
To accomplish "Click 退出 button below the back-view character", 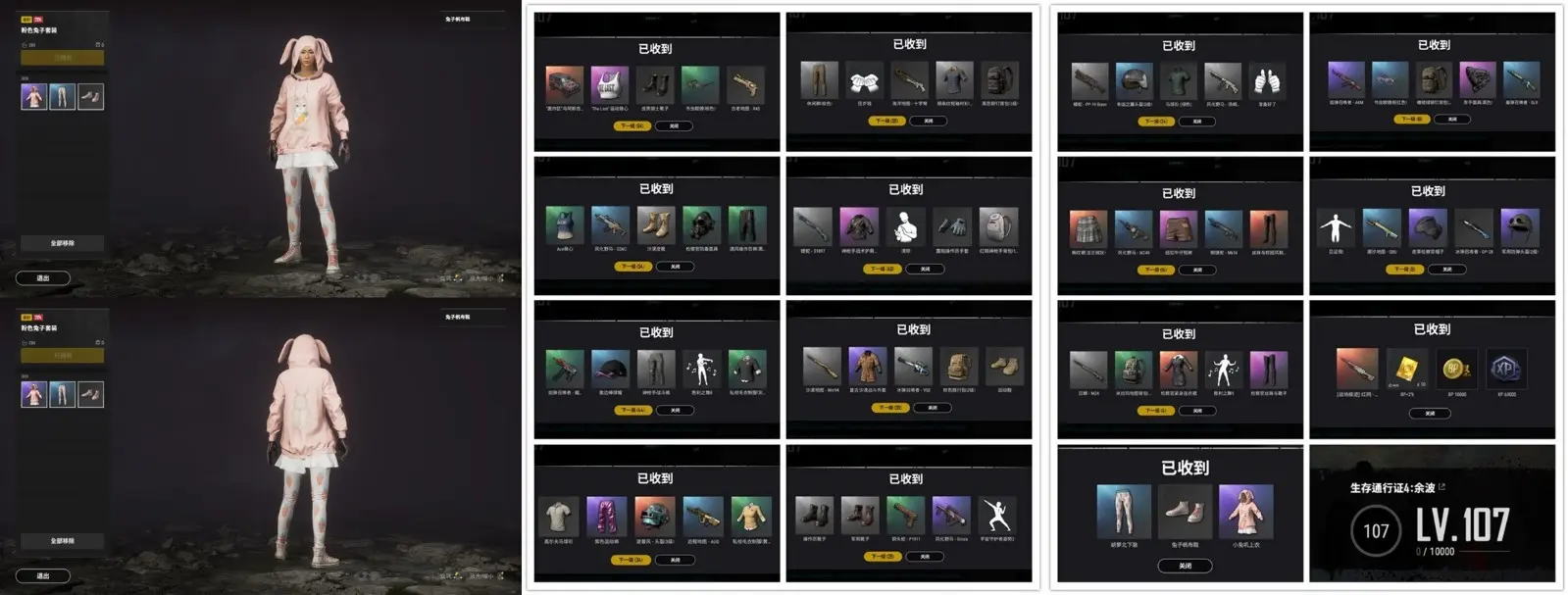I will tap(43, 575).
